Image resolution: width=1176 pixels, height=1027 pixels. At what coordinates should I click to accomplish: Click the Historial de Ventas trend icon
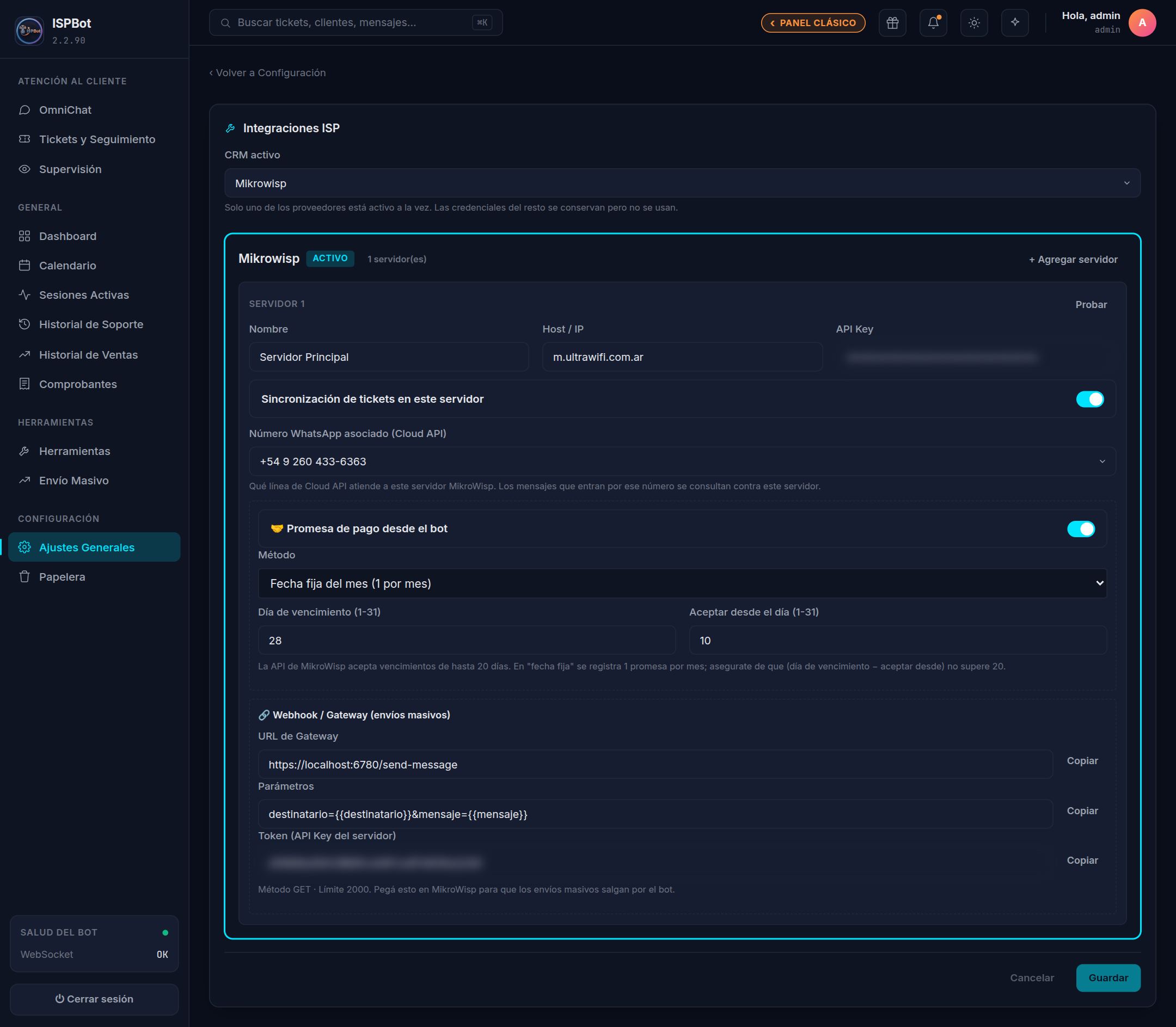click(24, 355)
